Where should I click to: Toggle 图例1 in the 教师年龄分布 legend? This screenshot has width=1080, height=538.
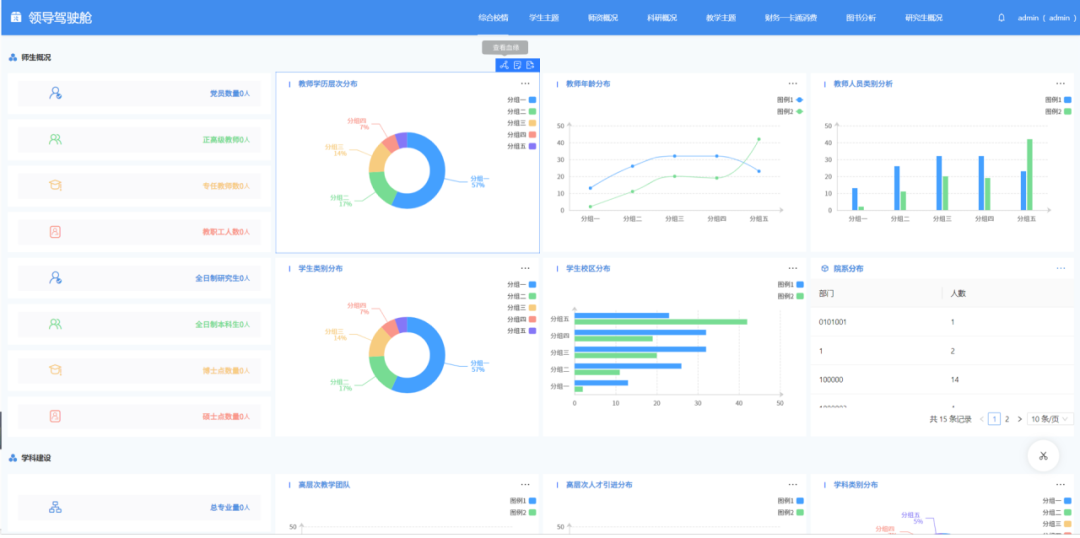click(790, 100)
